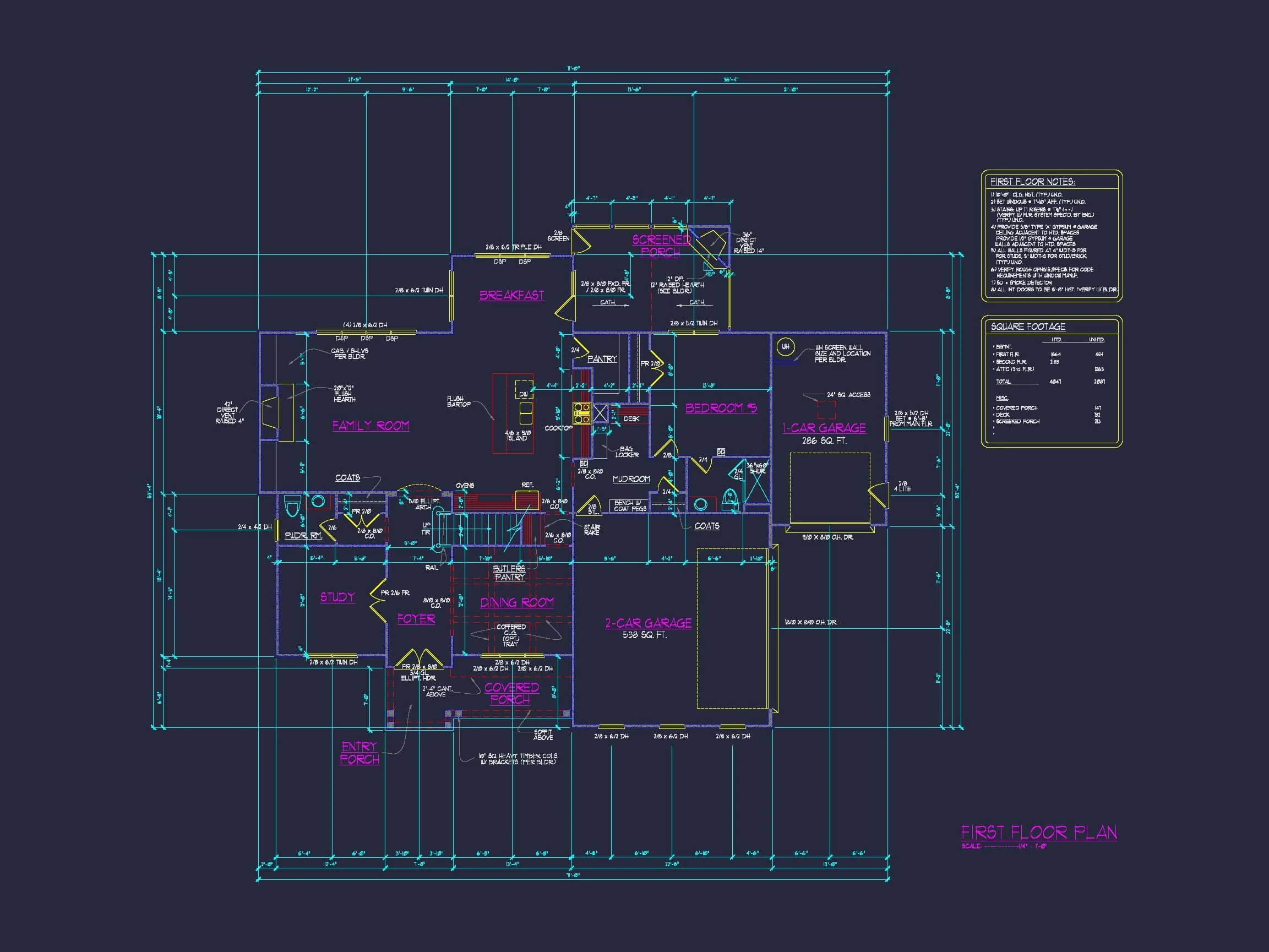This screenshot has height=952, width=1269.
Task: Click the cooktop burner symbol in kitchen
Action: (x=582, y=413)
